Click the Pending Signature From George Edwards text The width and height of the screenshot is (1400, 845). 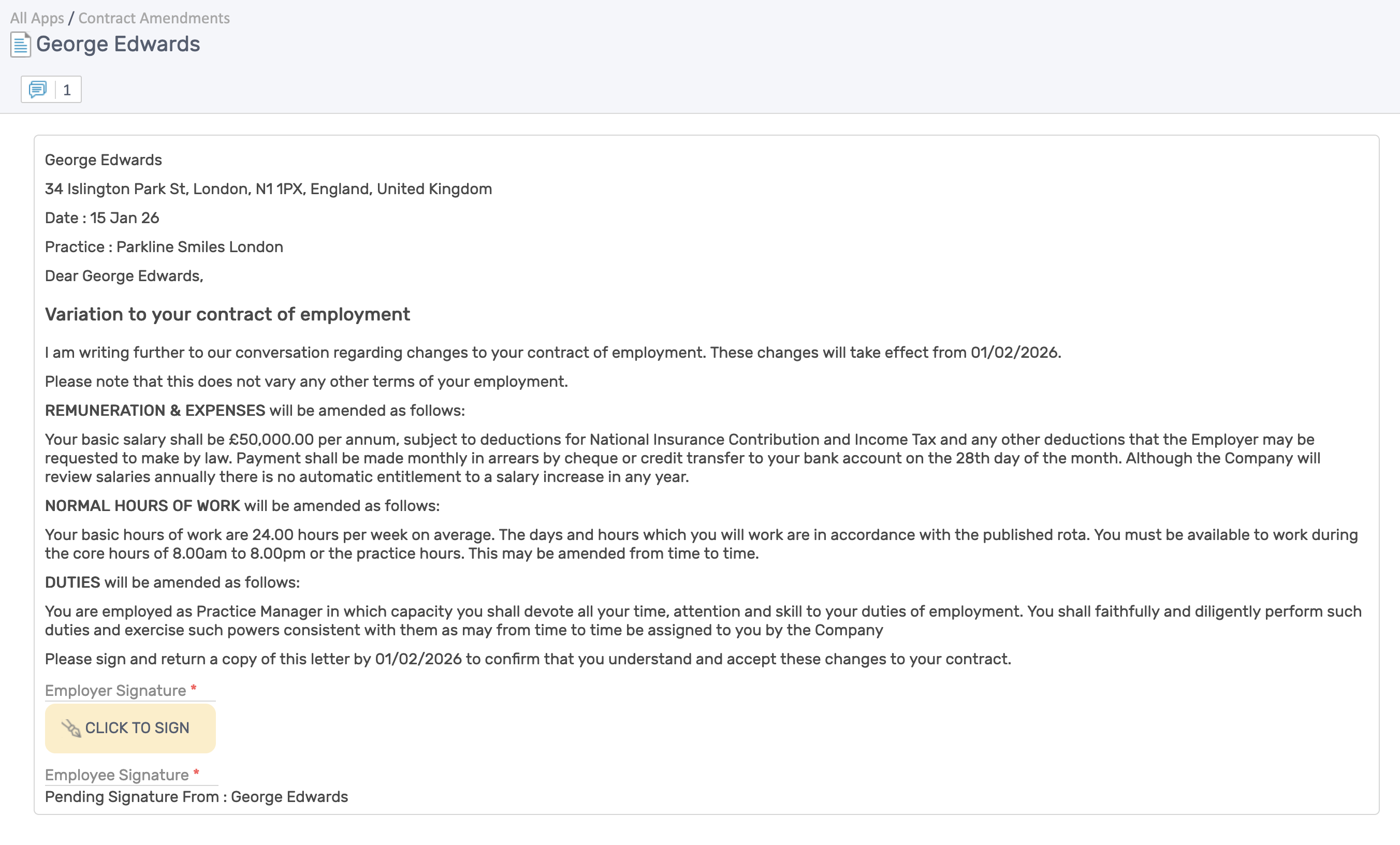(196, 797)
